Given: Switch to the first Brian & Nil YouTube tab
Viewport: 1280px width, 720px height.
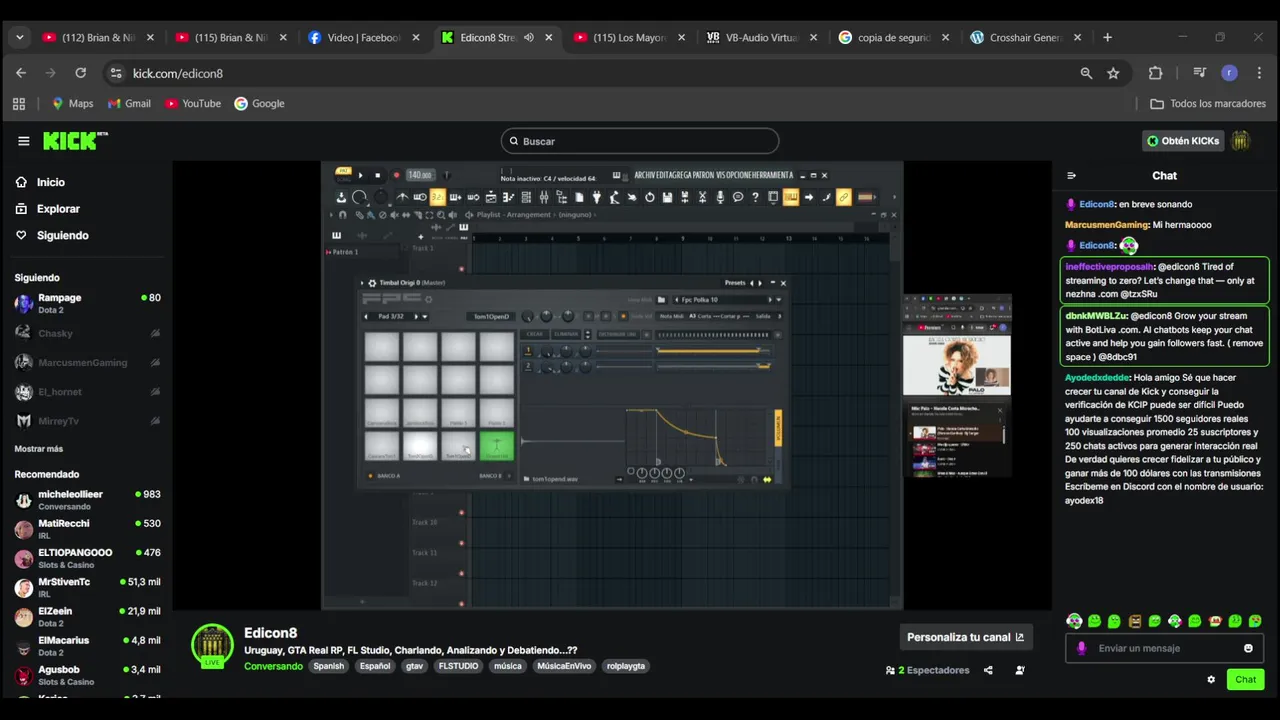Looking at the screenshot, I should [x=97, y=37].
